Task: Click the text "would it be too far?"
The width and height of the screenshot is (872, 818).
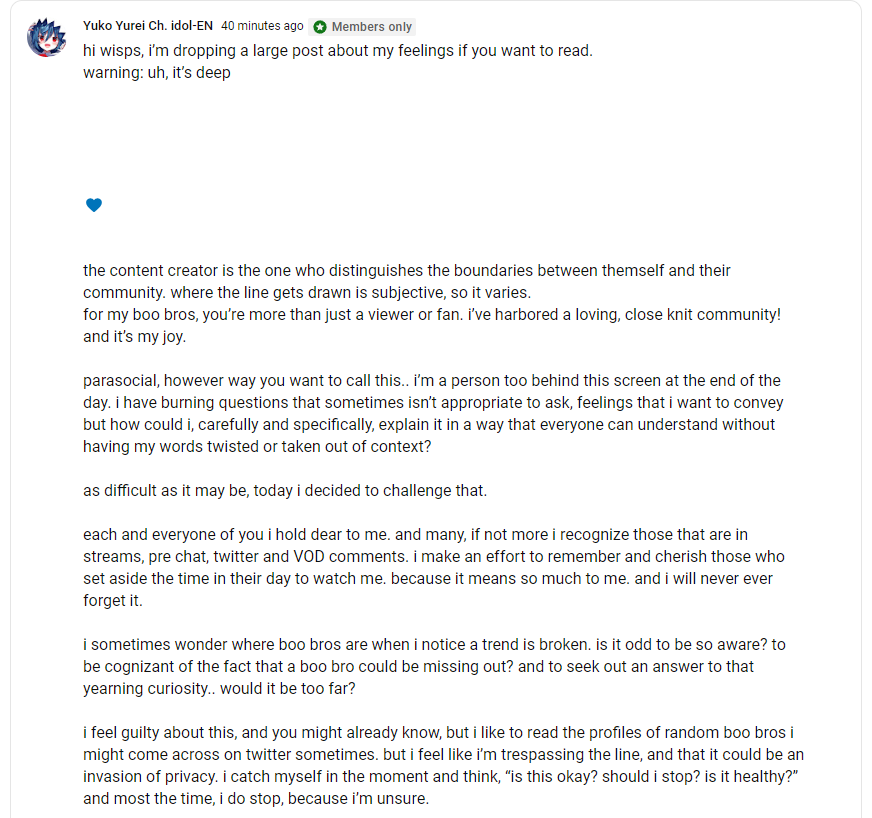Action: click(x=288, y=689)
